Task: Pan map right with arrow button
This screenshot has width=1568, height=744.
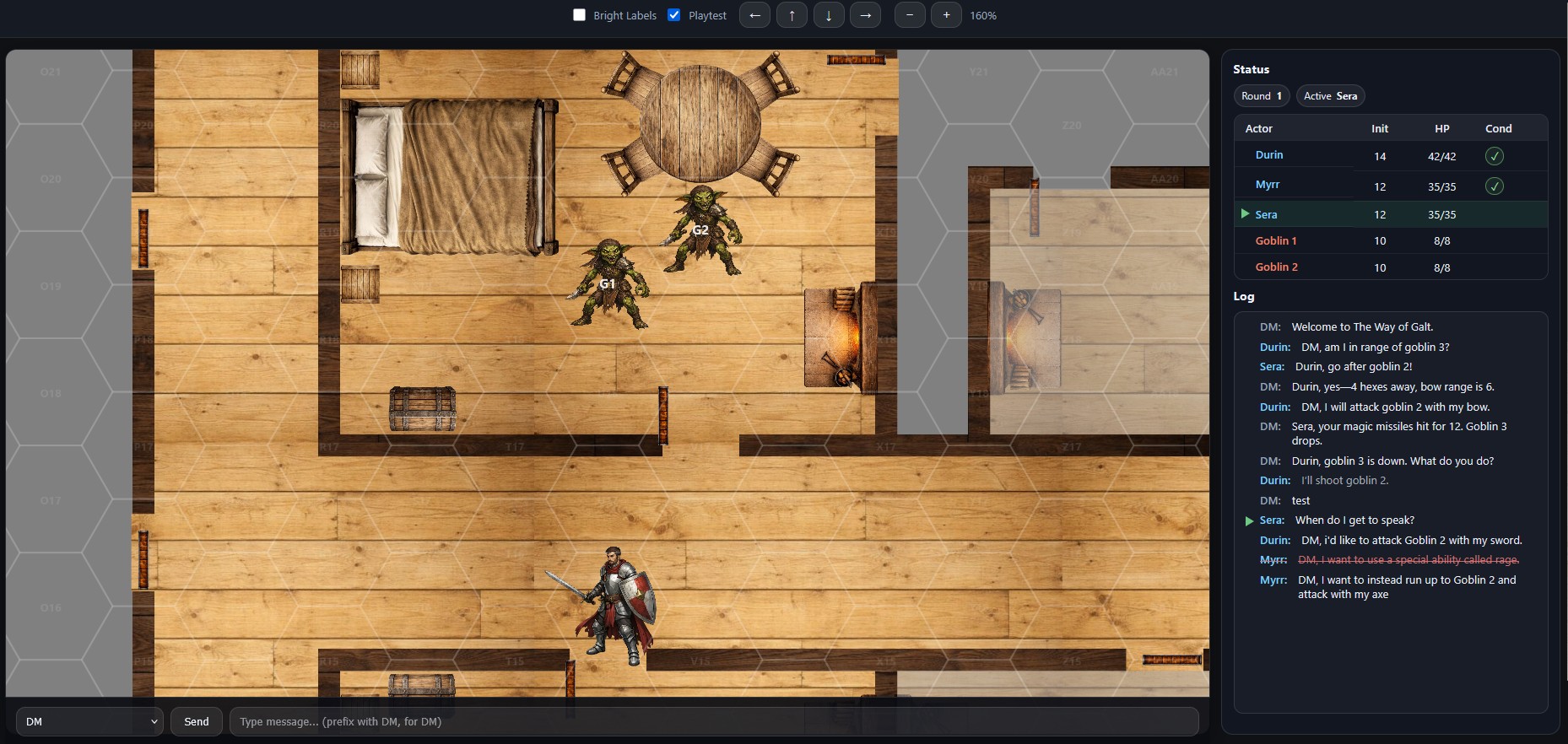Action: (865, 15)
